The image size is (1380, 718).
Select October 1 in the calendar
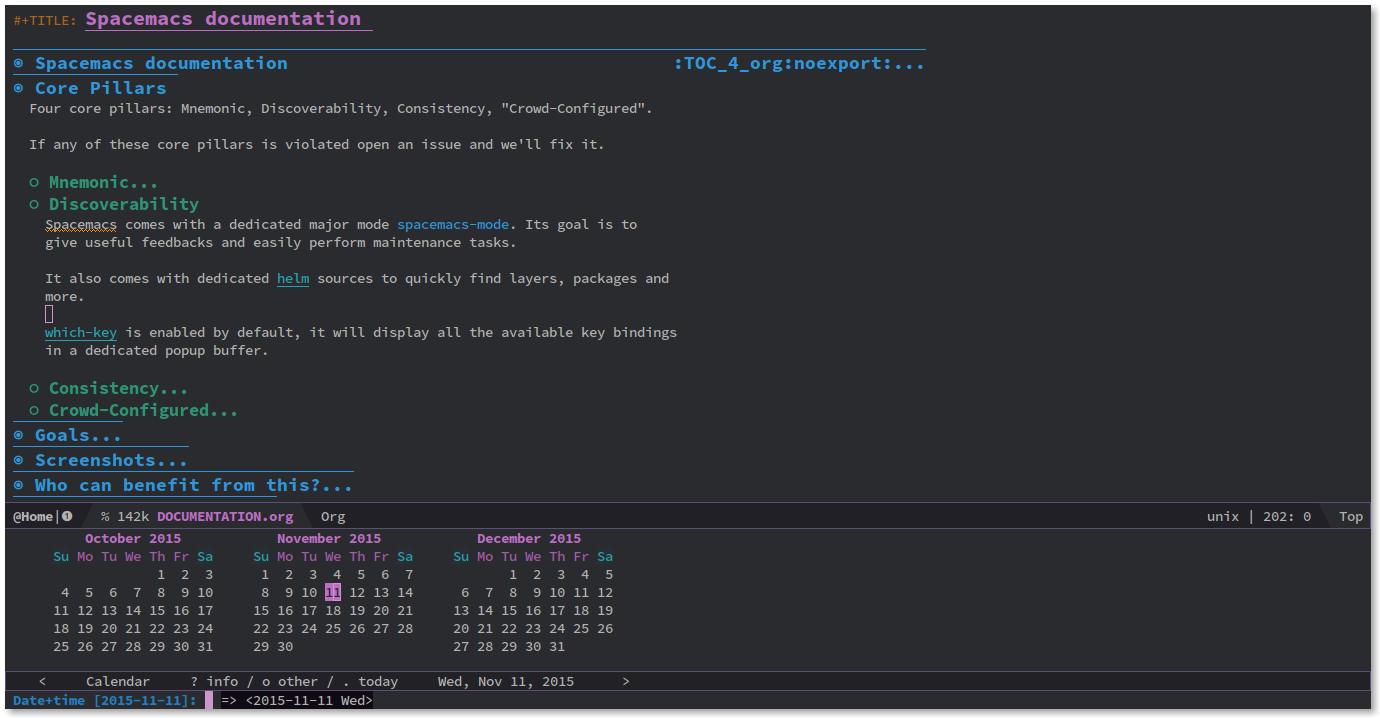coord(161,574)
